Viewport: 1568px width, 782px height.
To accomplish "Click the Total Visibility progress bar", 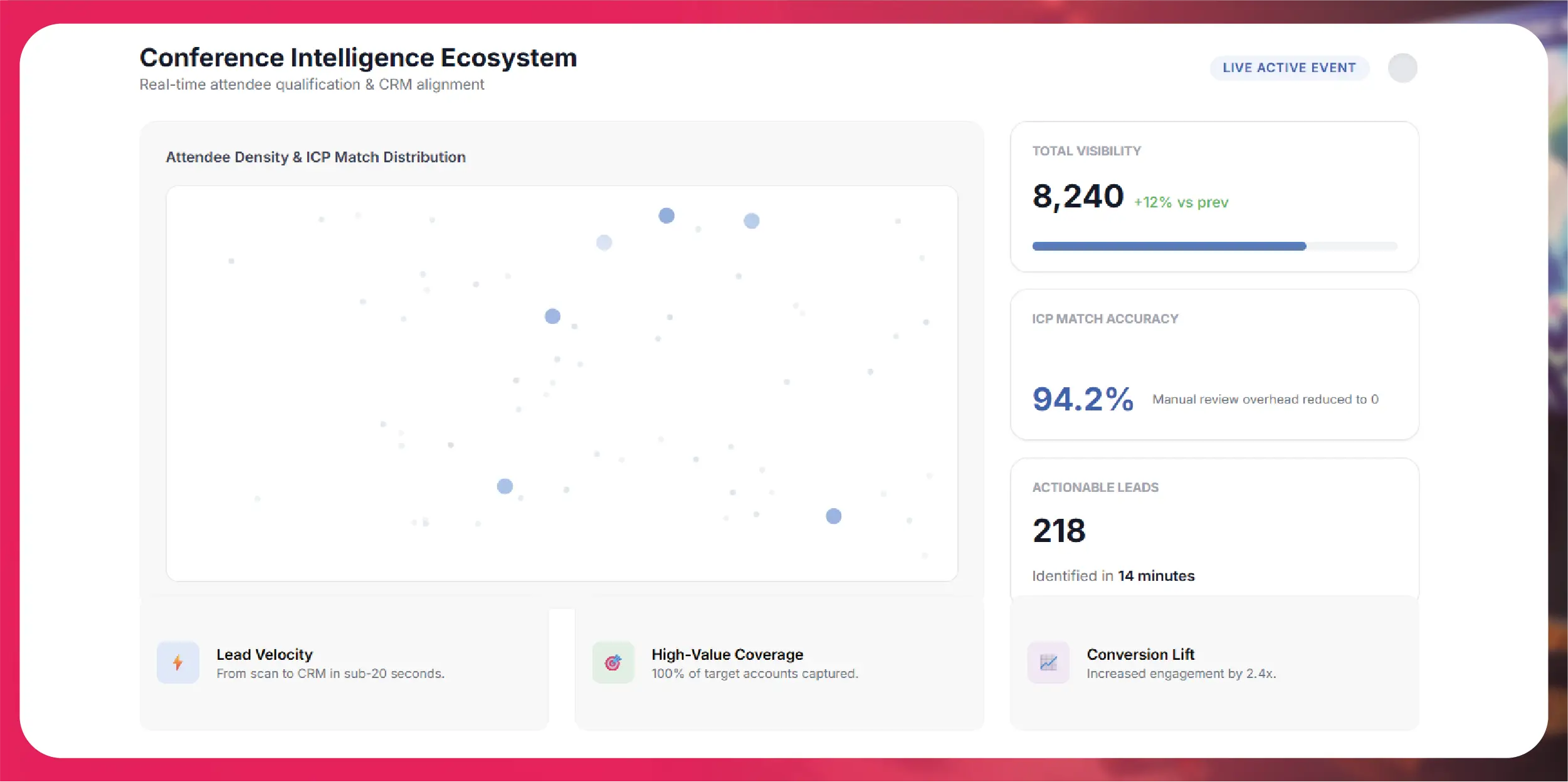I will pyautogui.click(x=1214, y=246).
